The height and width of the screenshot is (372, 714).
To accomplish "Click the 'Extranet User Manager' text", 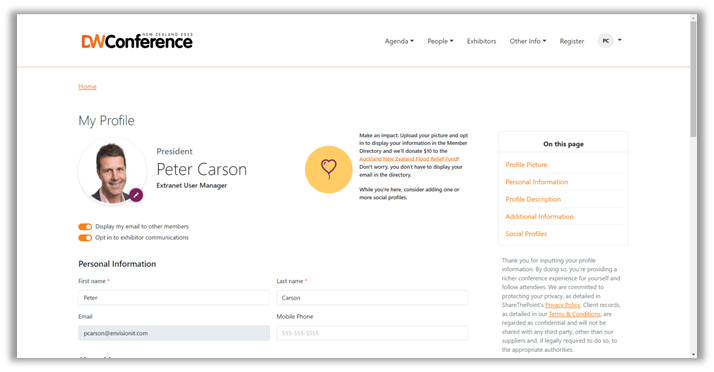I will pyautogui.click(x=192, y=186).
